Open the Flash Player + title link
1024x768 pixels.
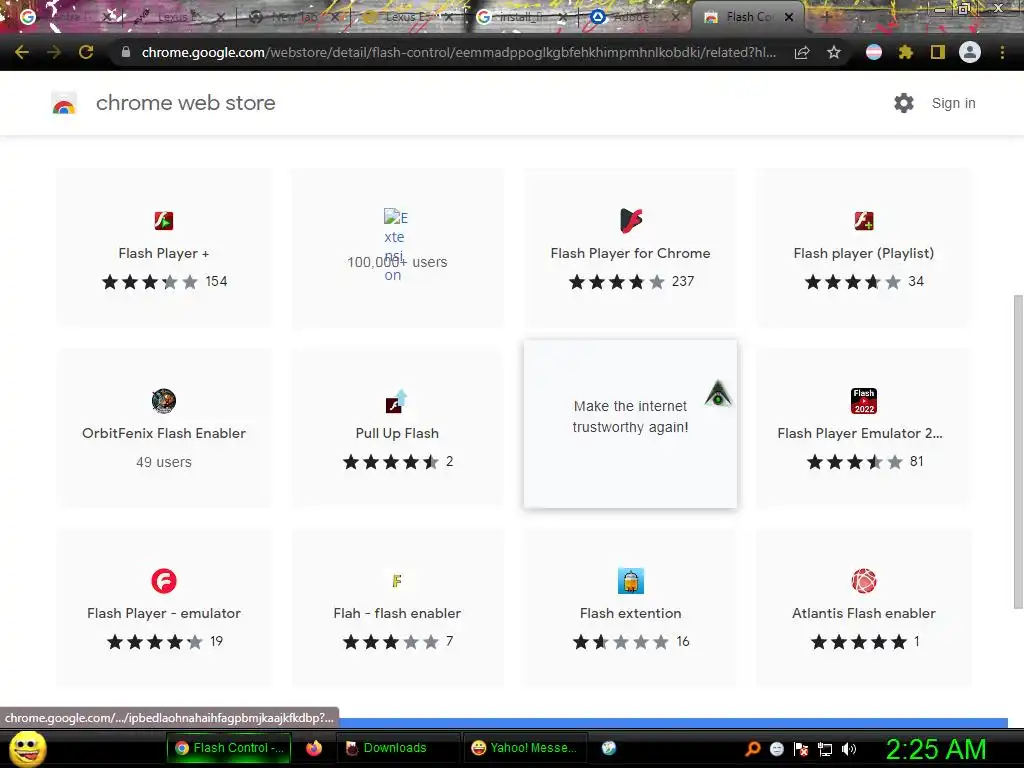coord(164,253)
